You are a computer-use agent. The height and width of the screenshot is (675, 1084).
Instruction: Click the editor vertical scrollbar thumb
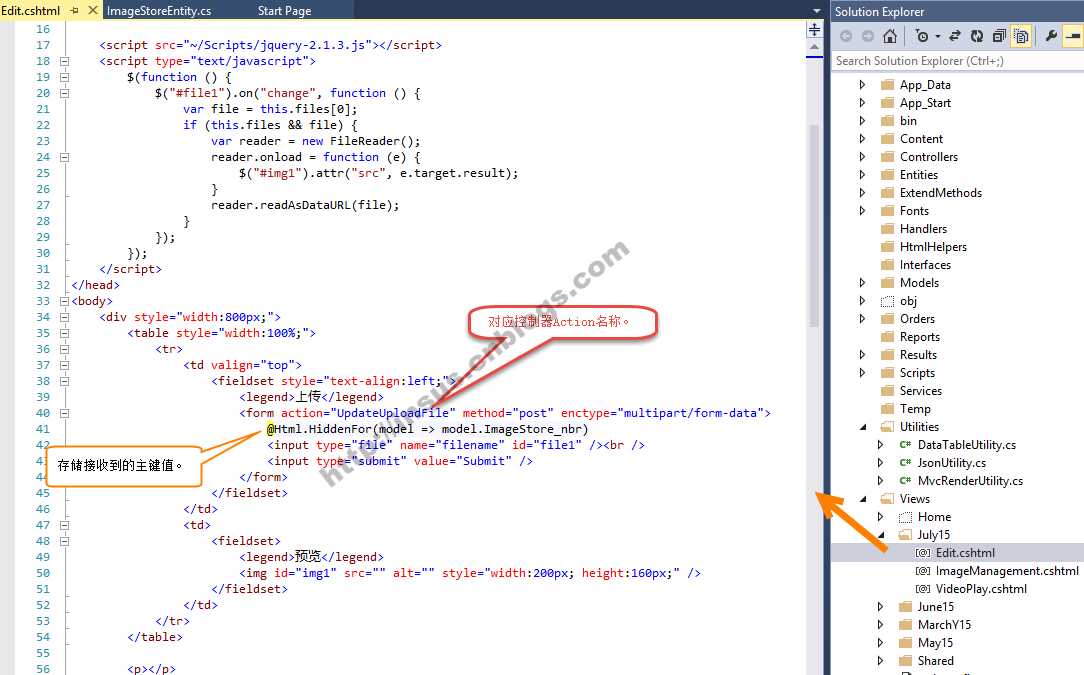point(814,225)
